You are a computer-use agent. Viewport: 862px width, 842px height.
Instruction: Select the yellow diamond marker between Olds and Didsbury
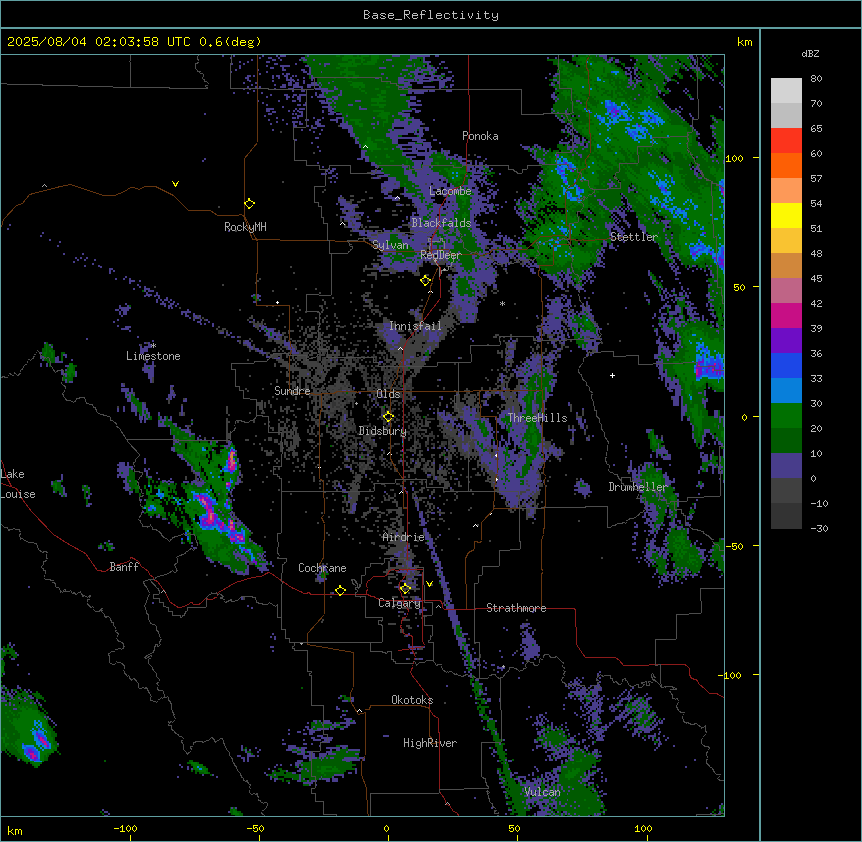click(388, 417)
